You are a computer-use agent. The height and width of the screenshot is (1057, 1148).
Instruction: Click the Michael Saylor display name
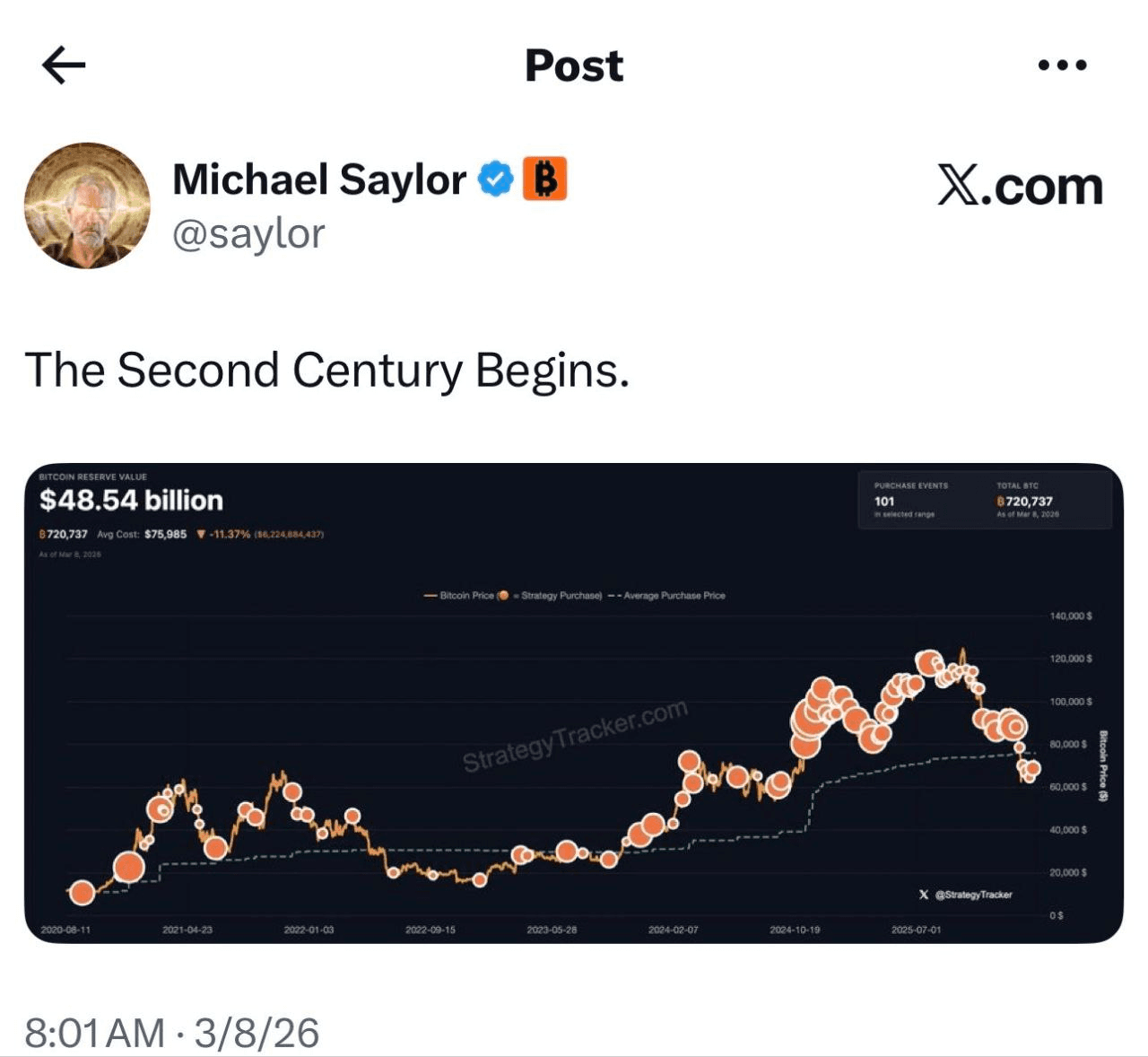pyautogui.click(x=318, y=179)
